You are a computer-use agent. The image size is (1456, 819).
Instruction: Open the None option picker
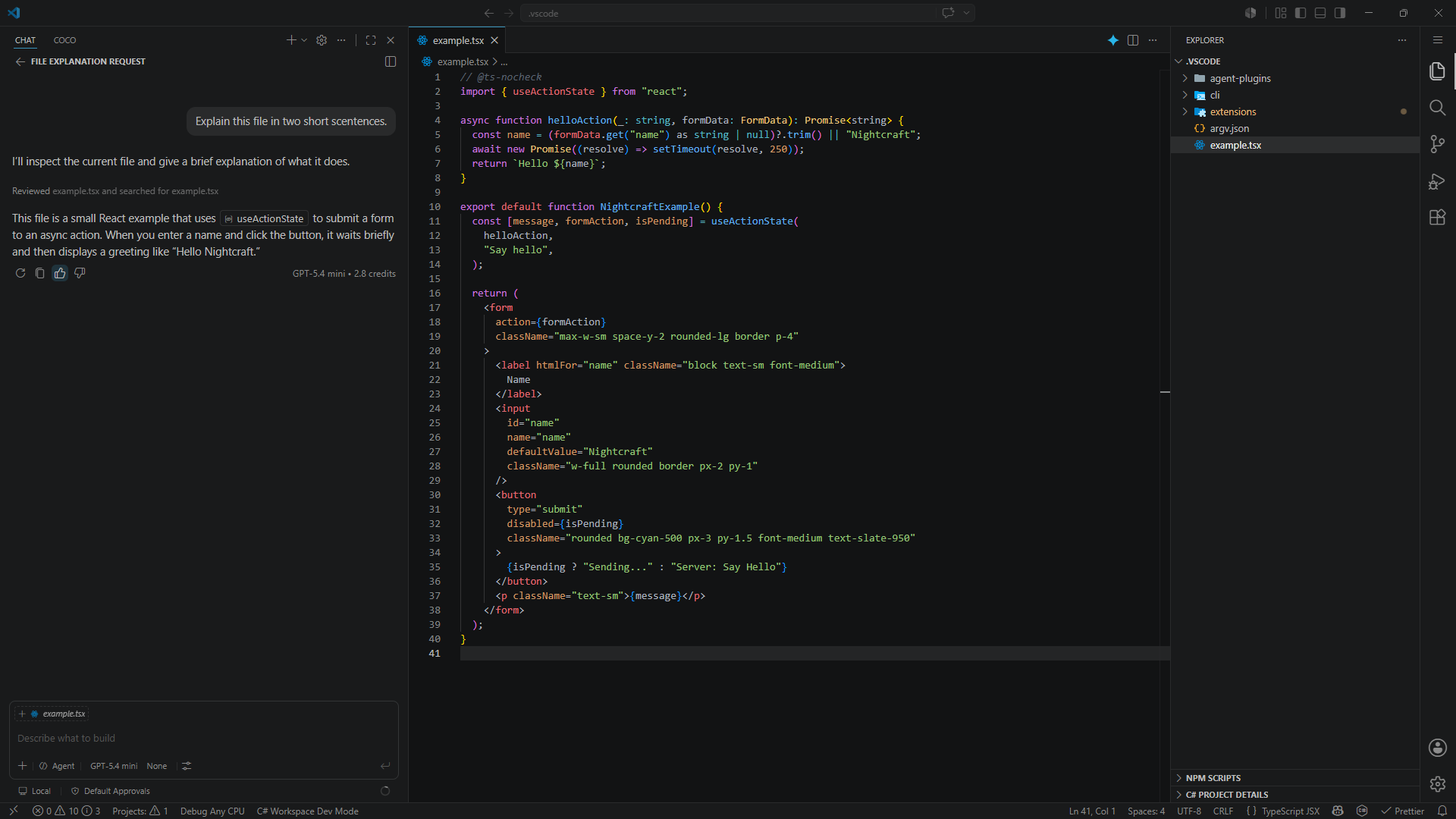[157, 766]
